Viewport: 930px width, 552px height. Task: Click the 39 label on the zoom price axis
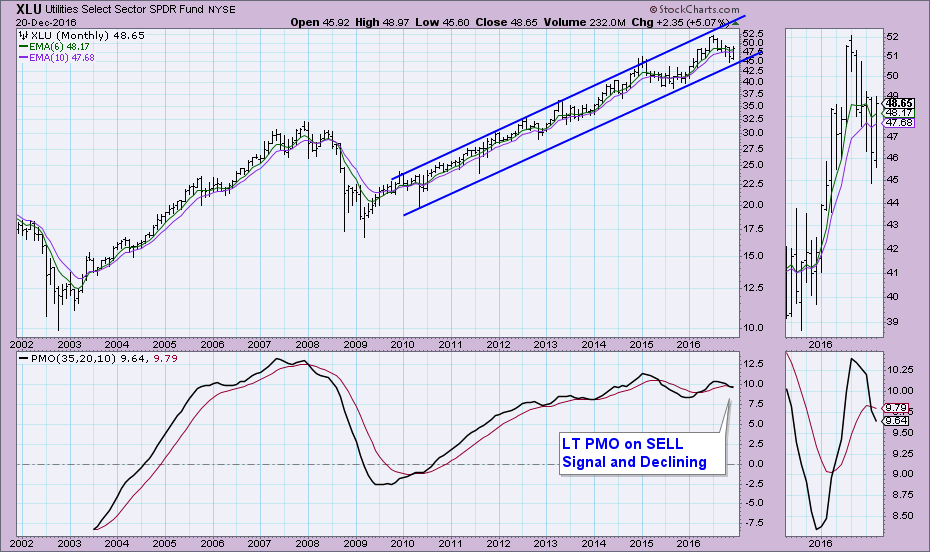[893, 322]
